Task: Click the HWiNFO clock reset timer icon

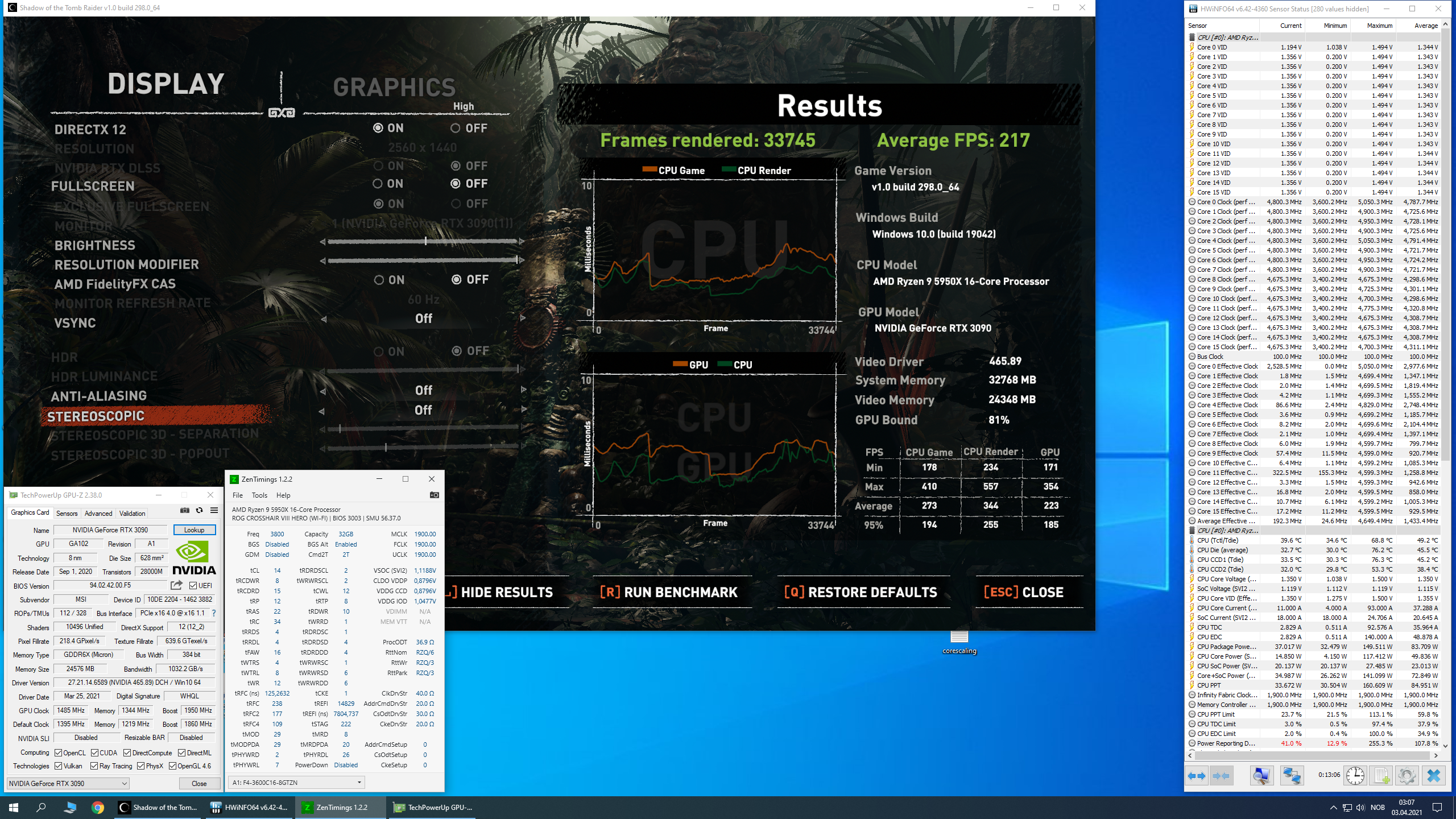Action: (x=1355, y=776)
